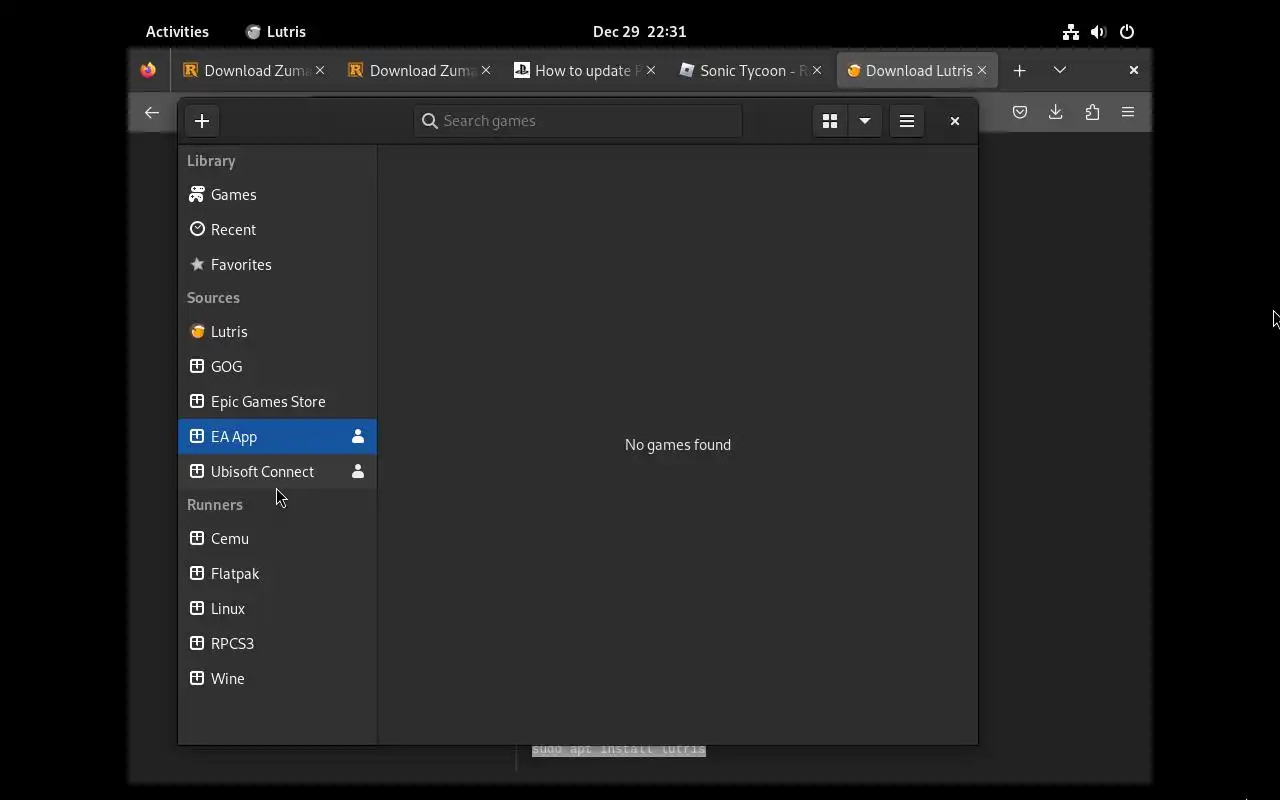Click Ubisoft Connect account connect icon

[x=358, y=472]
